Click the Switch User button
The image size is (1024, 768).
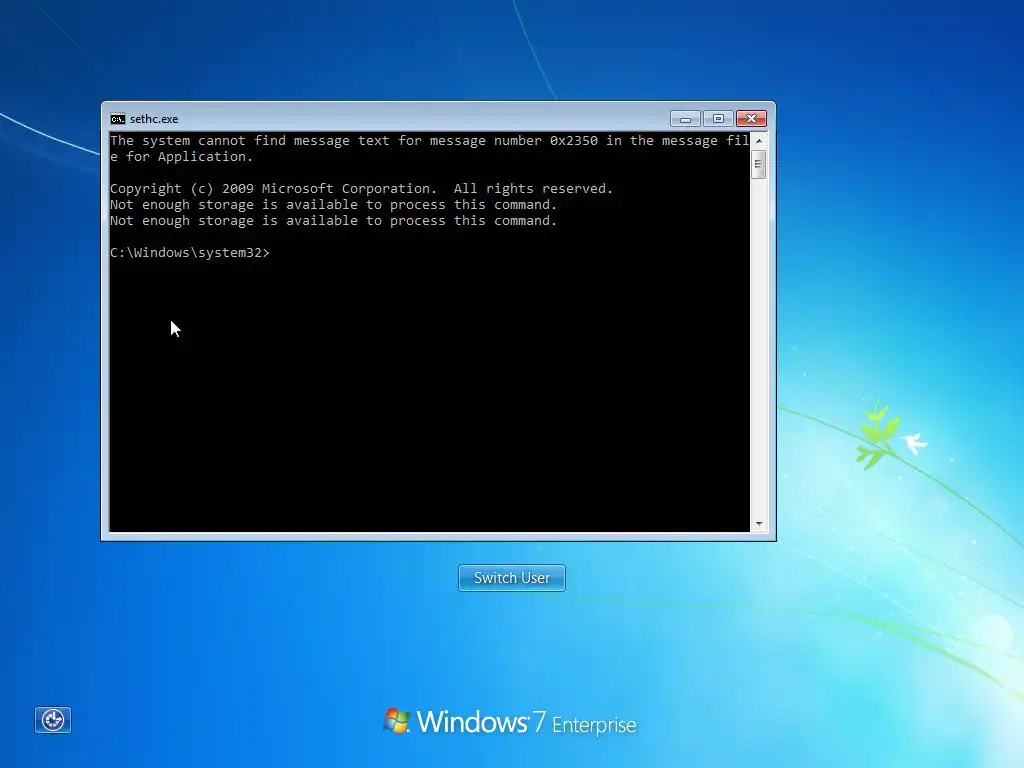point(511,578)
